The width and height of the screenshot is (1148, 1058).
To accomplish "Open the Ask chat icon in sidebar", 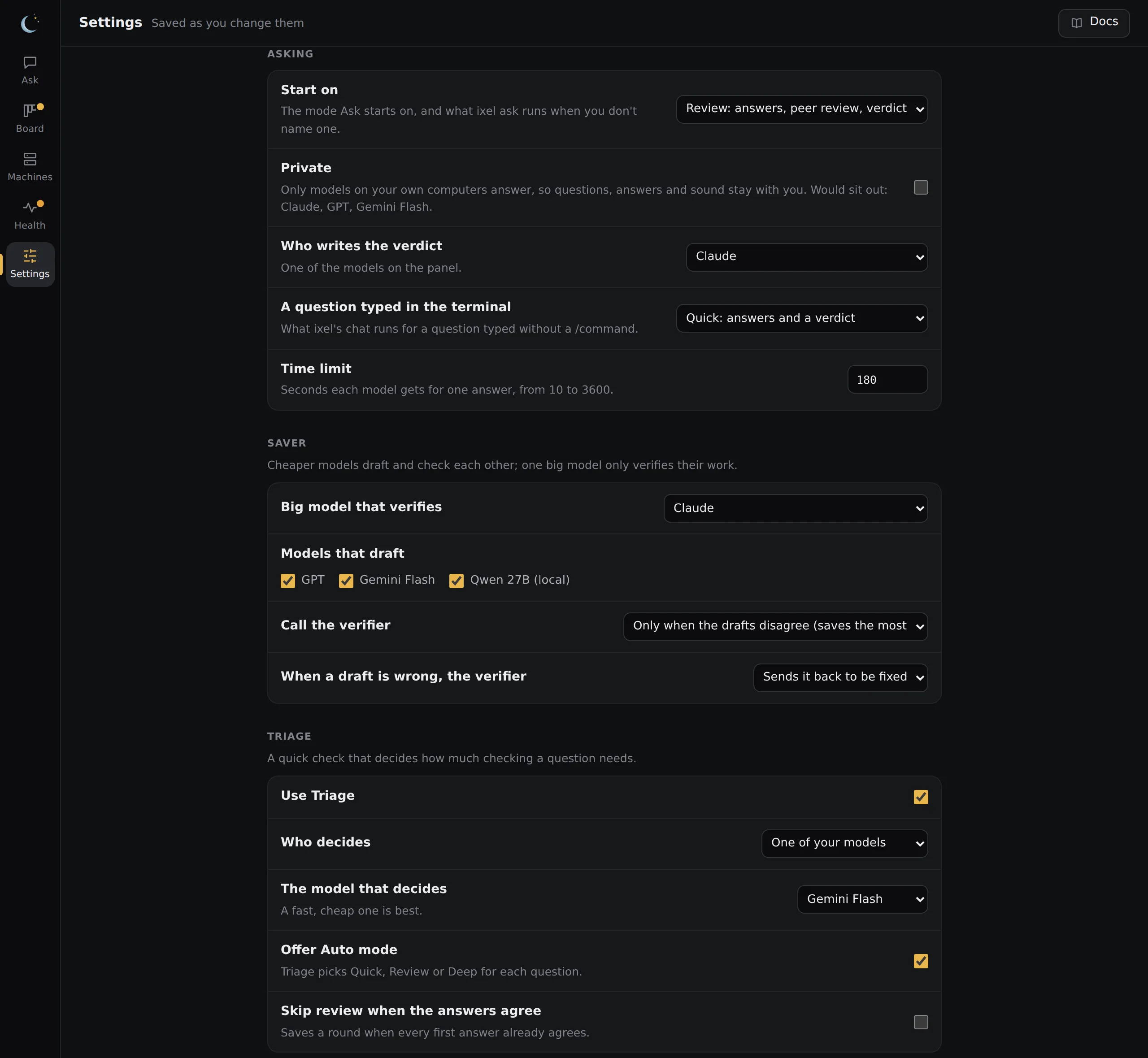I will pyautogui.click(x=30, y=62).
